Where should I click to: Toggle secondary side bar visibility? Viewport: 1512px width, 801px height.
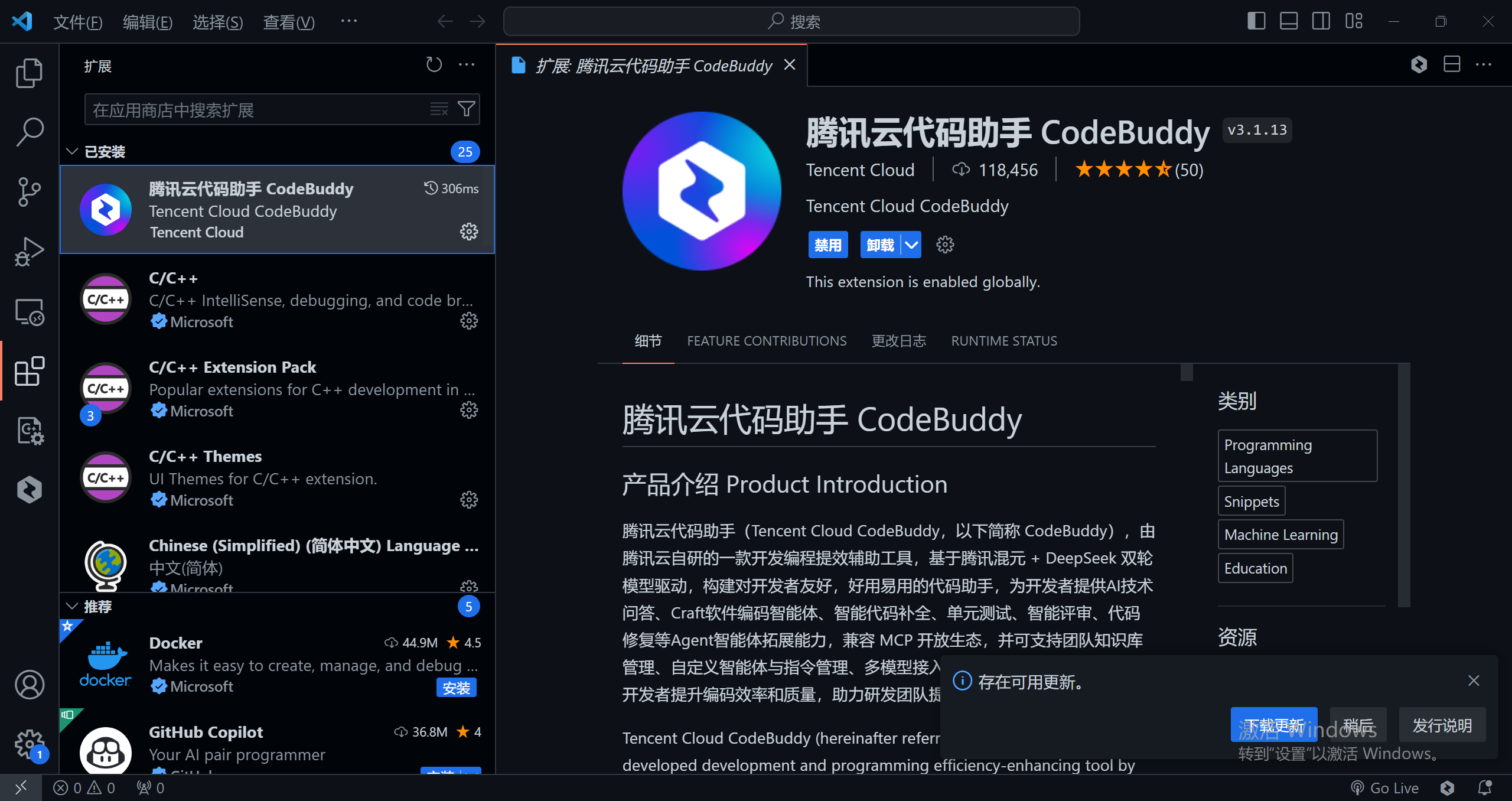(x=1321, y=21)
